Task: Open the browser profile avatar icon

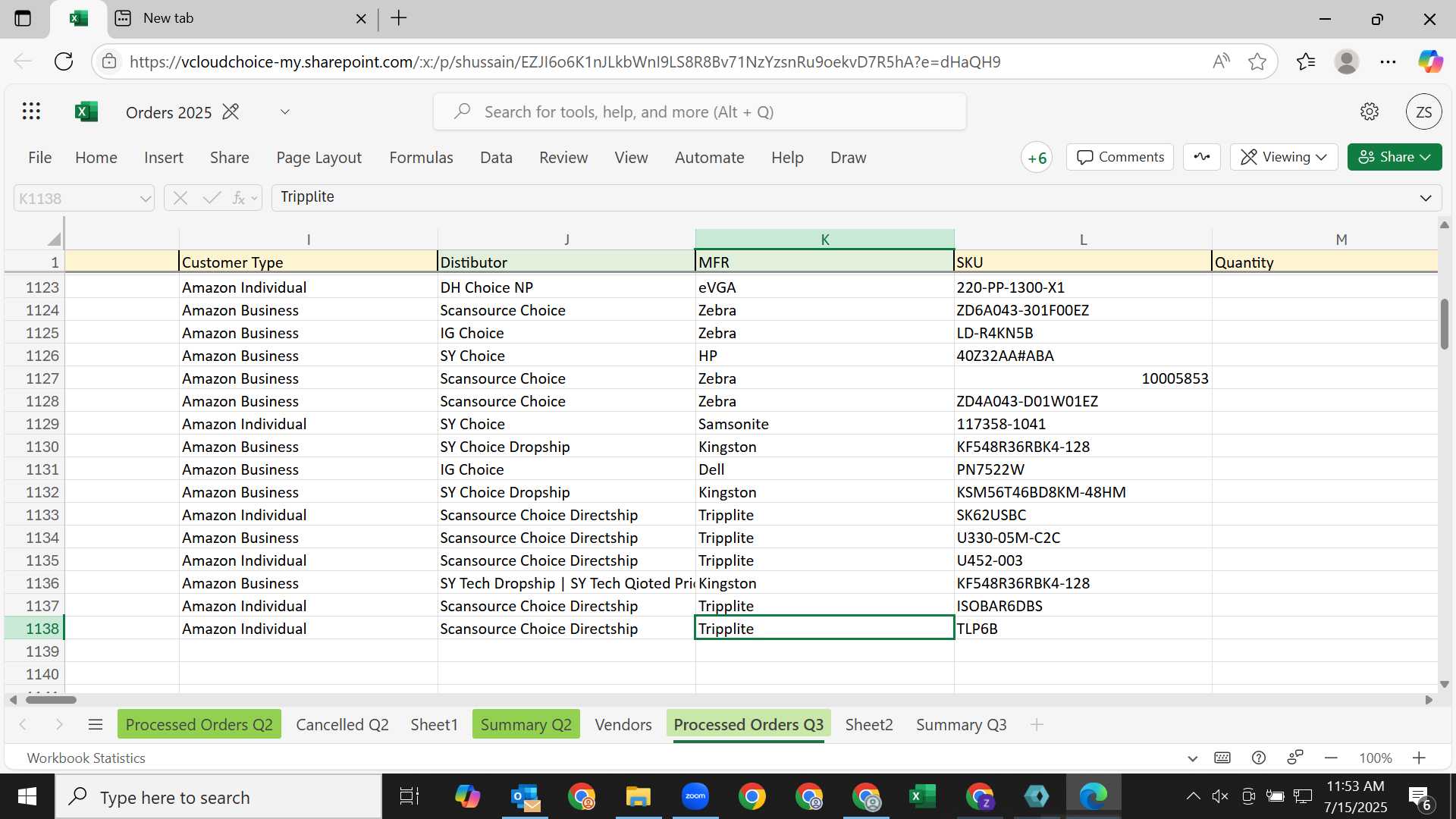Action: click(x=1347, y=61)
